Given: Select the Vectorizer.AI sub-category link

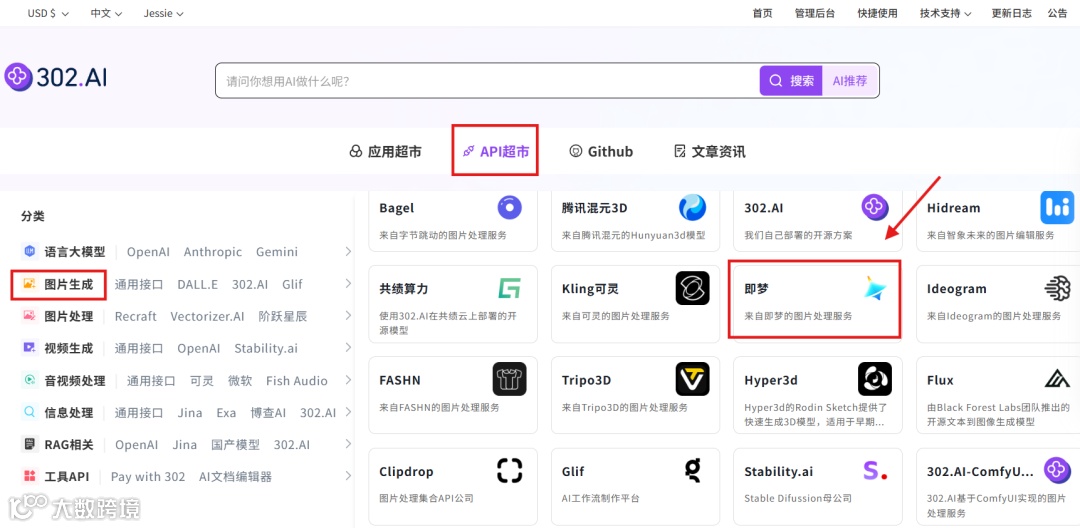Looking at the screenshot, I should pyautogui.click(x=207, y=317).
